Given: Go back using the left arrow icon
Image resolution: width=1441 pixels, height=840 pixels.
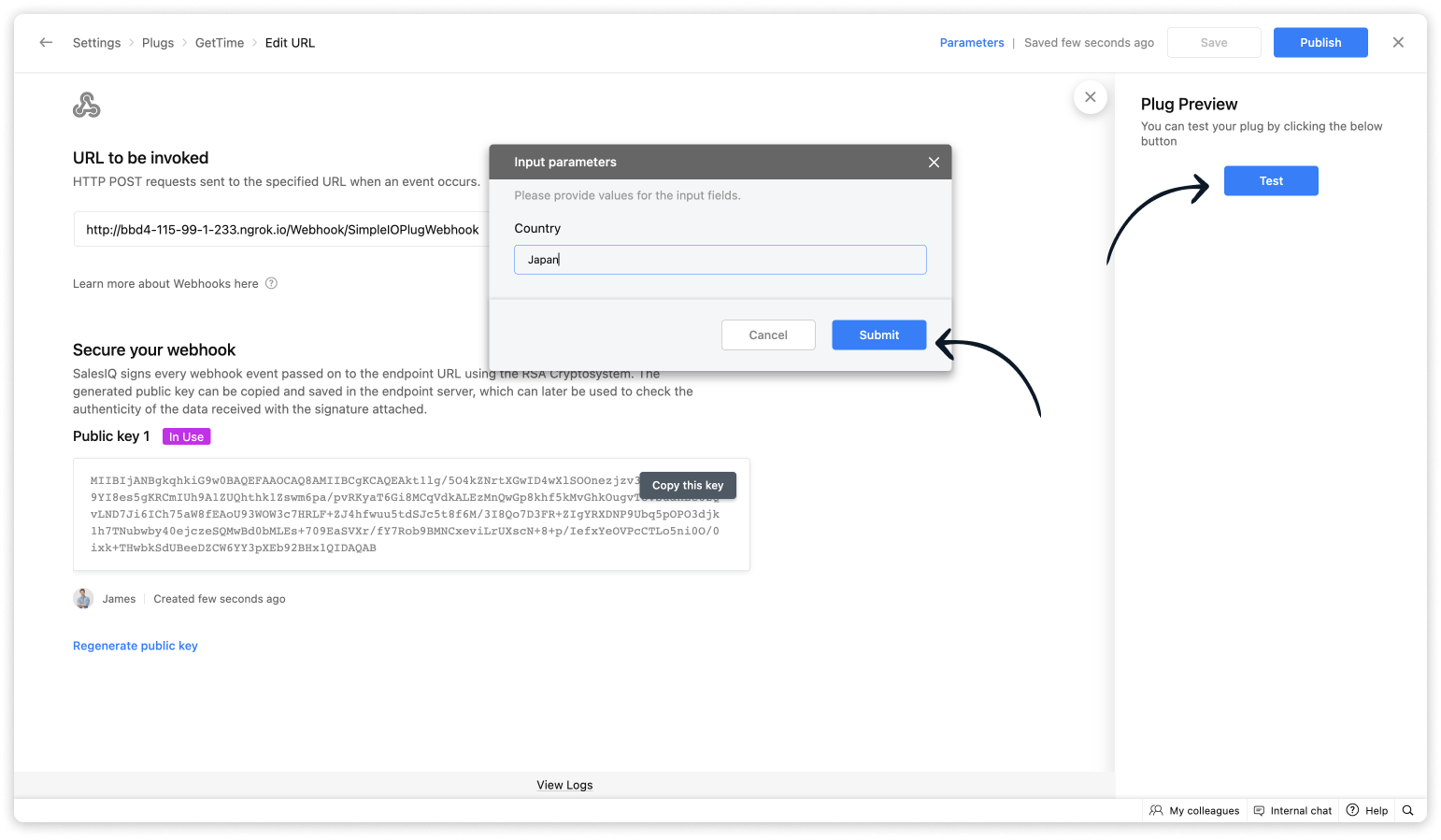Looking at the screenshot, I should click(x=46, y=42).
